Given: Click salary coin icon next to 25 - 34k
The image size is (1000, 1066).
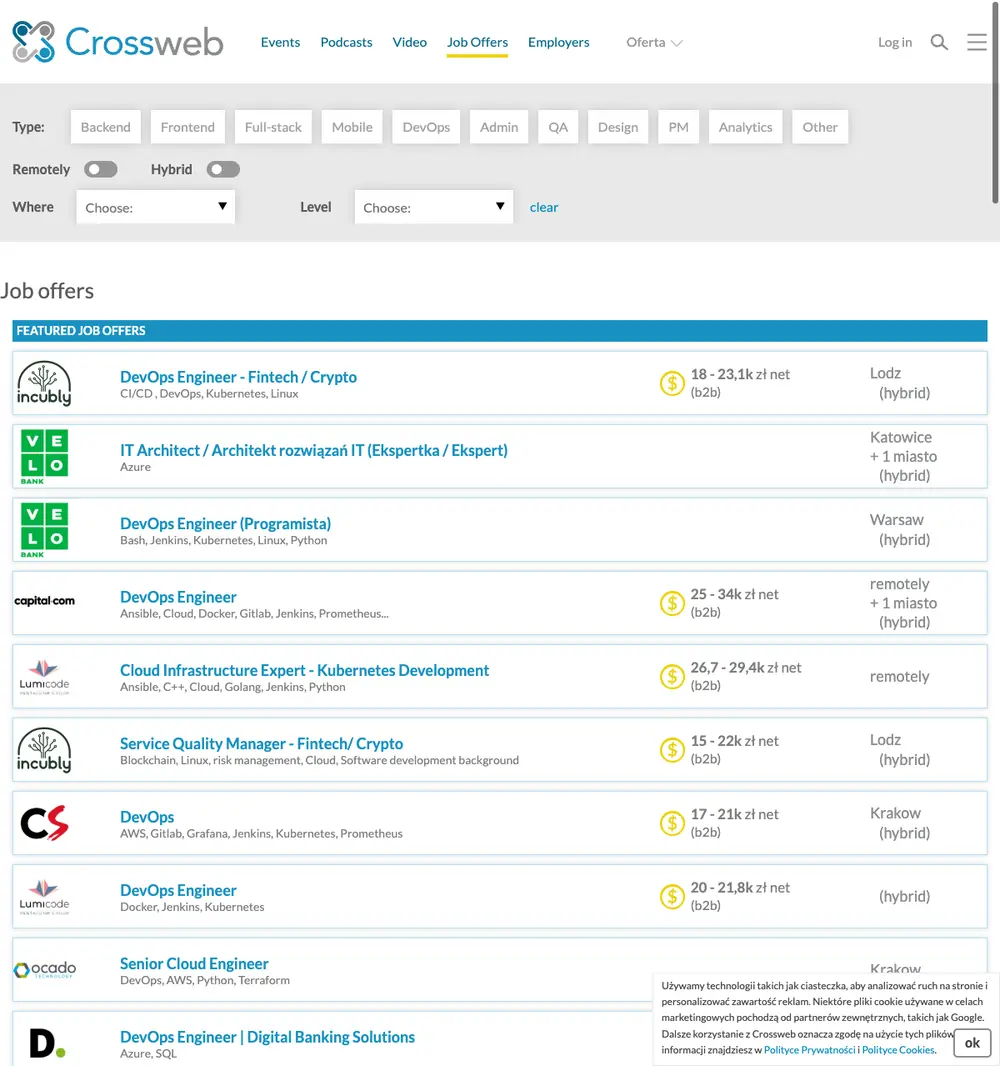Looking at the screenshot, I should point(672,603).
